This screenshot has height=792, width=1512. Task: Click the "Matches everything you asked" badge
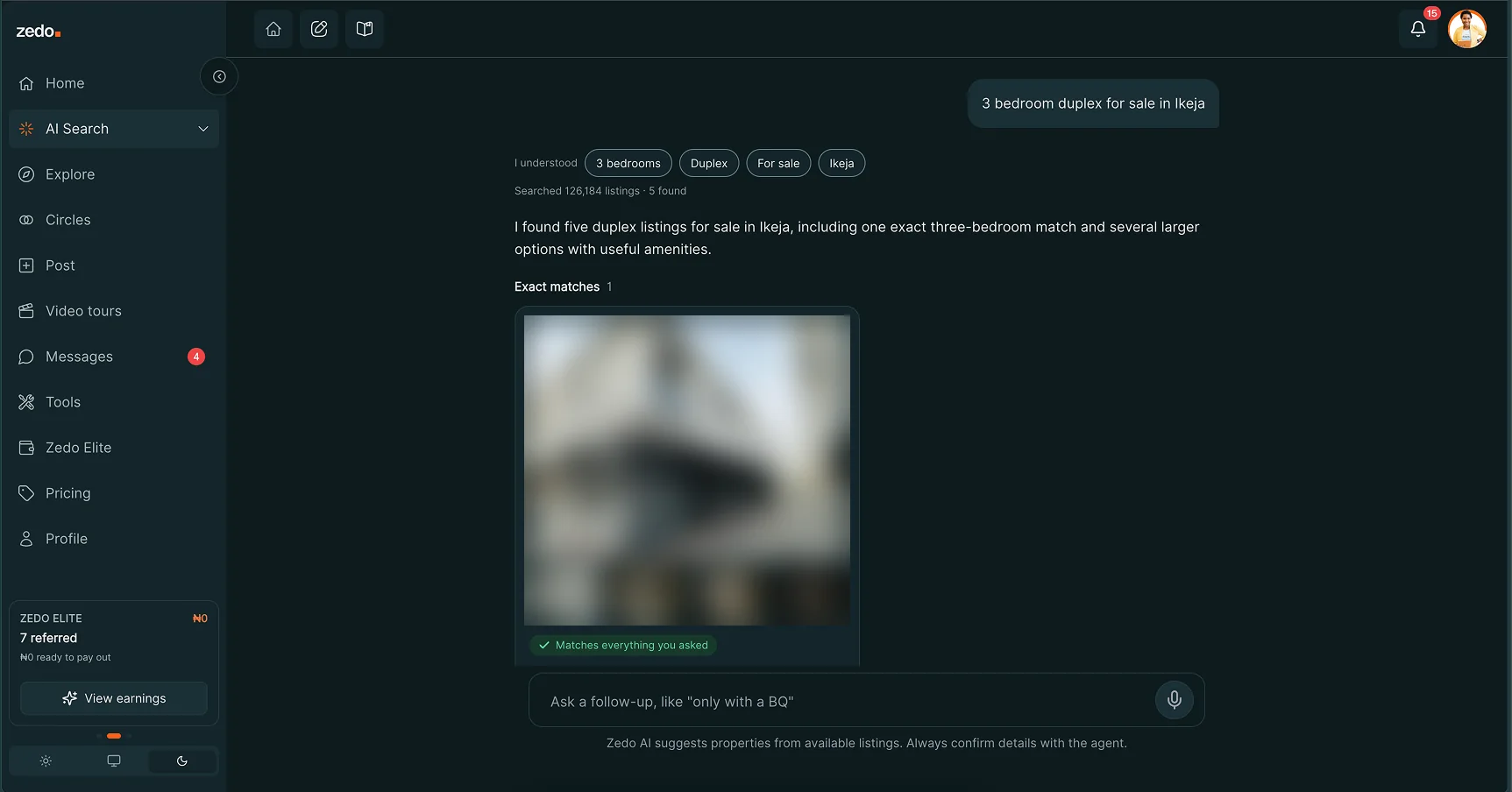623,646
